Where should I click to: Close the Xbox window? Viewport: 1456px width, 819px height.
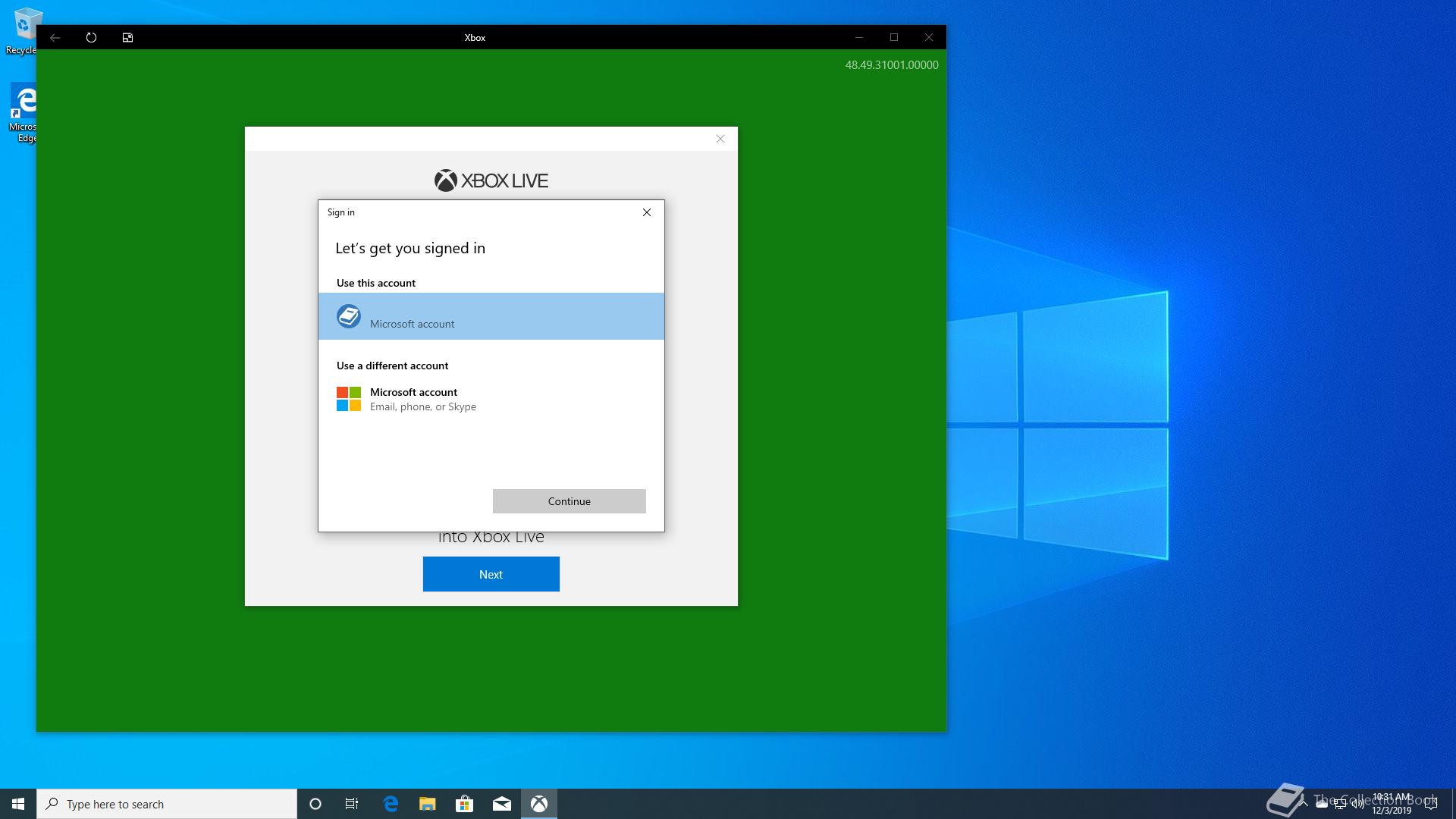929,37
